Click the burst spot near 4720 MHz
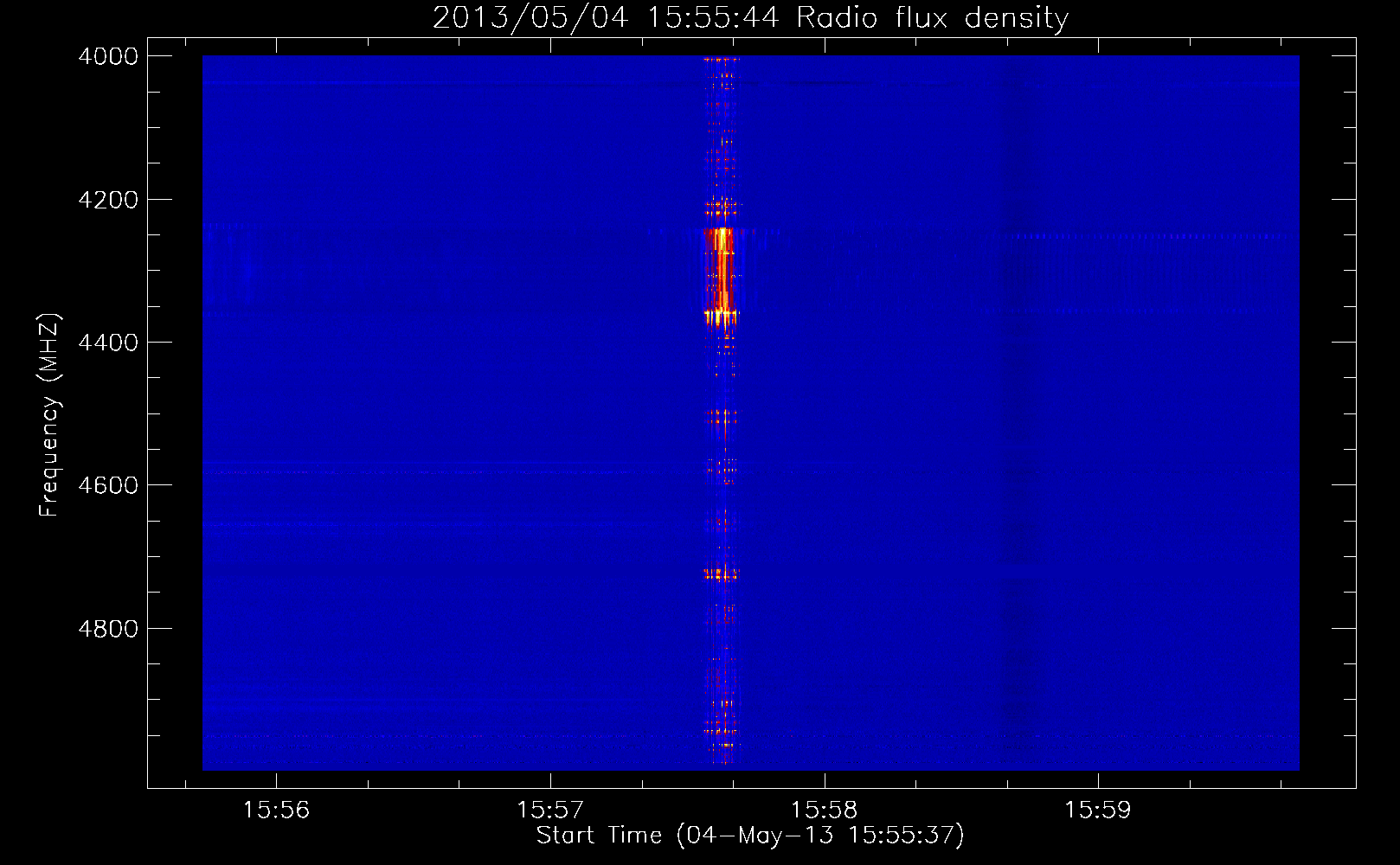 pyautogui.click(x=721, y=573)
